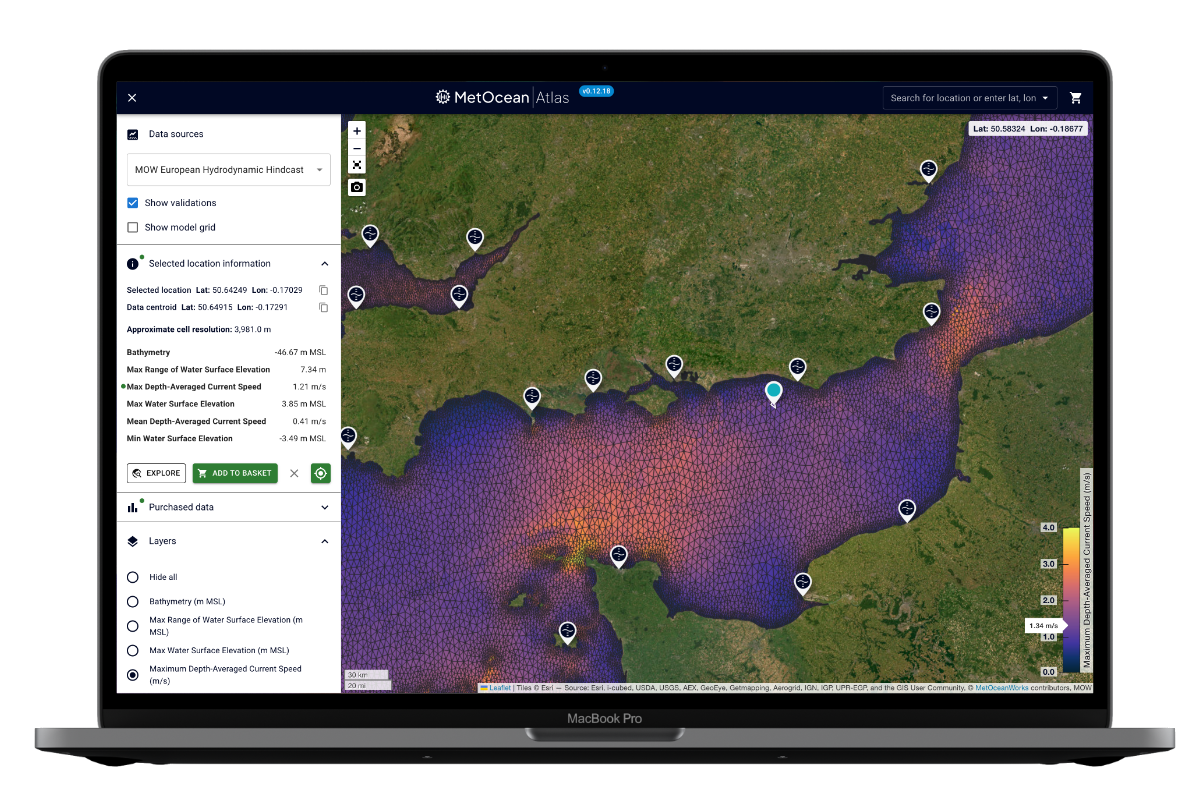Select the Bathymetry (m MSL) layer radio

(x=133, y=602)
